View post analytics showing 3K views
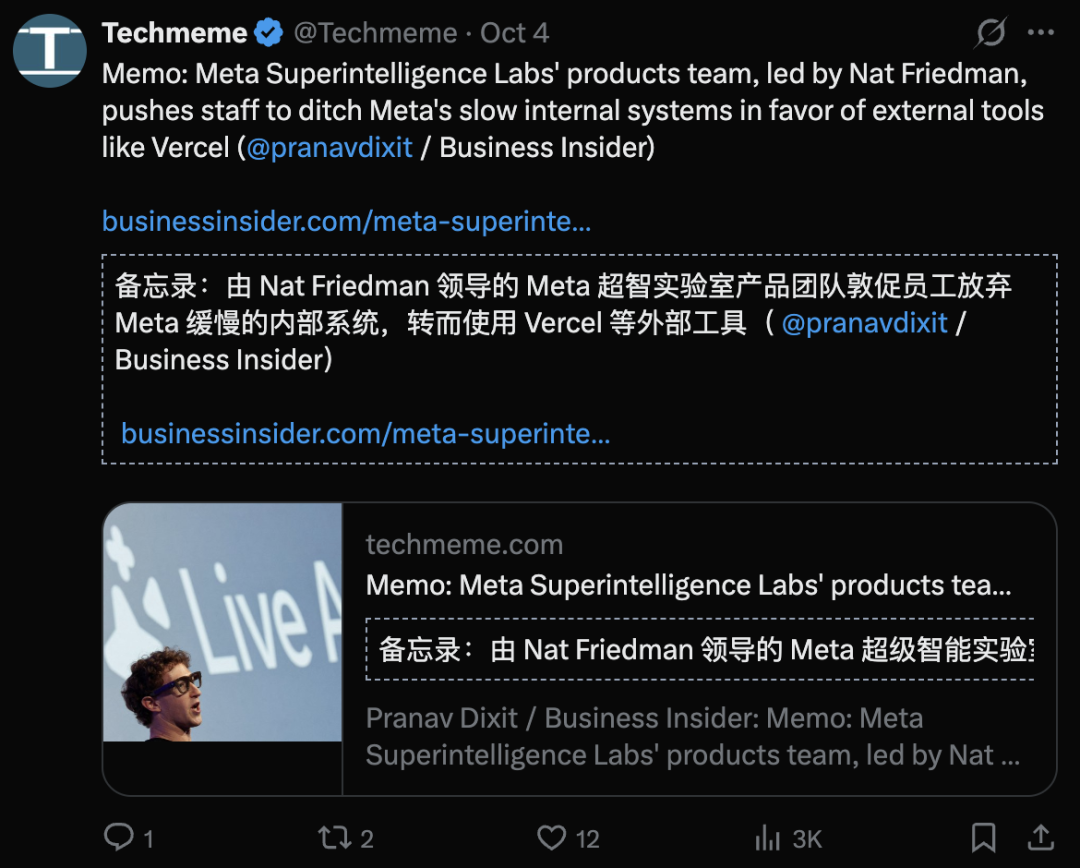The height and width of the screenshot is (868, 1080). coord(768,837)
